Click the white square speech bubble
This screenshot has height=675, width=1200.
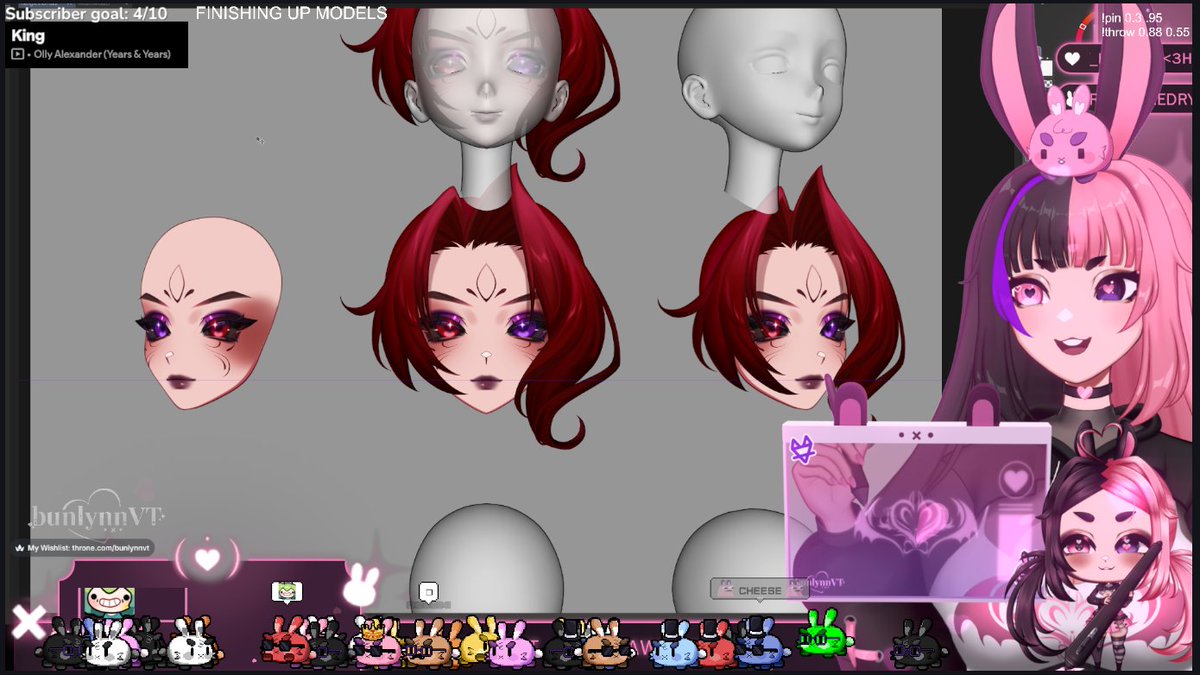tap(429, 592)
